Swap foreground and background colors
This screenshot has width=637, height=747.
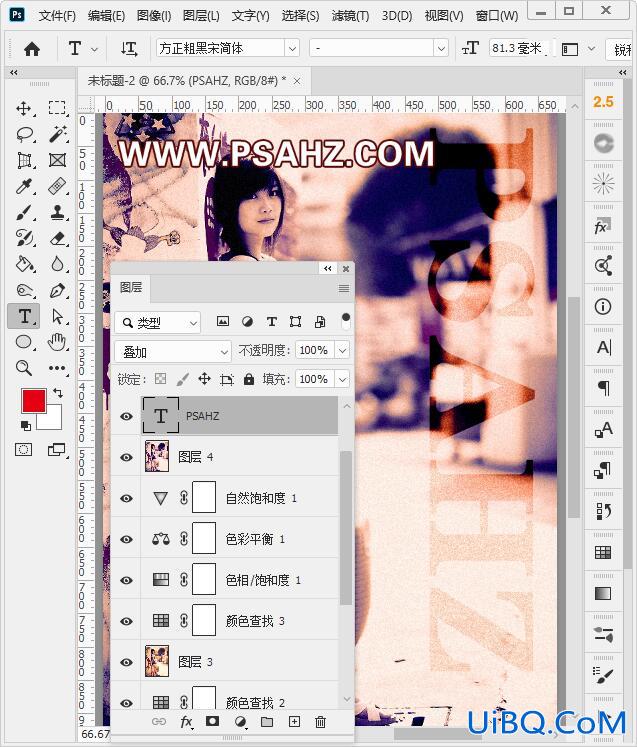58,393
